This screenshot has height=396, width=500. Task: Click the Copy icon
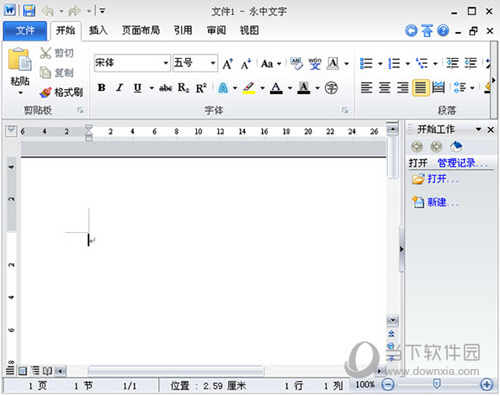pyautogui.click(x=45, y=72)
